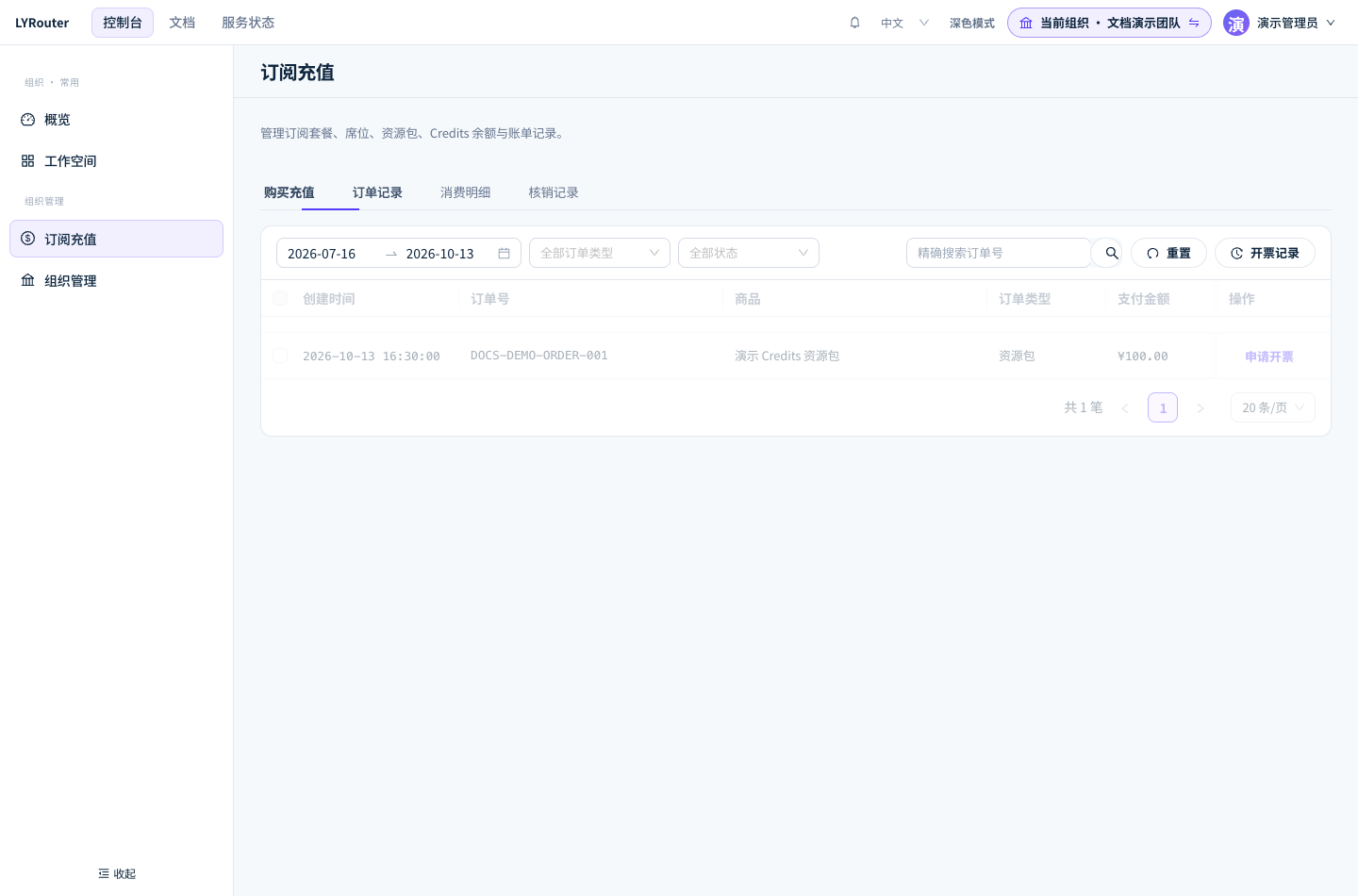1358x896 pixels.
Task: Open the 全部订单类型 dropdown
Action: pos(600,253)
